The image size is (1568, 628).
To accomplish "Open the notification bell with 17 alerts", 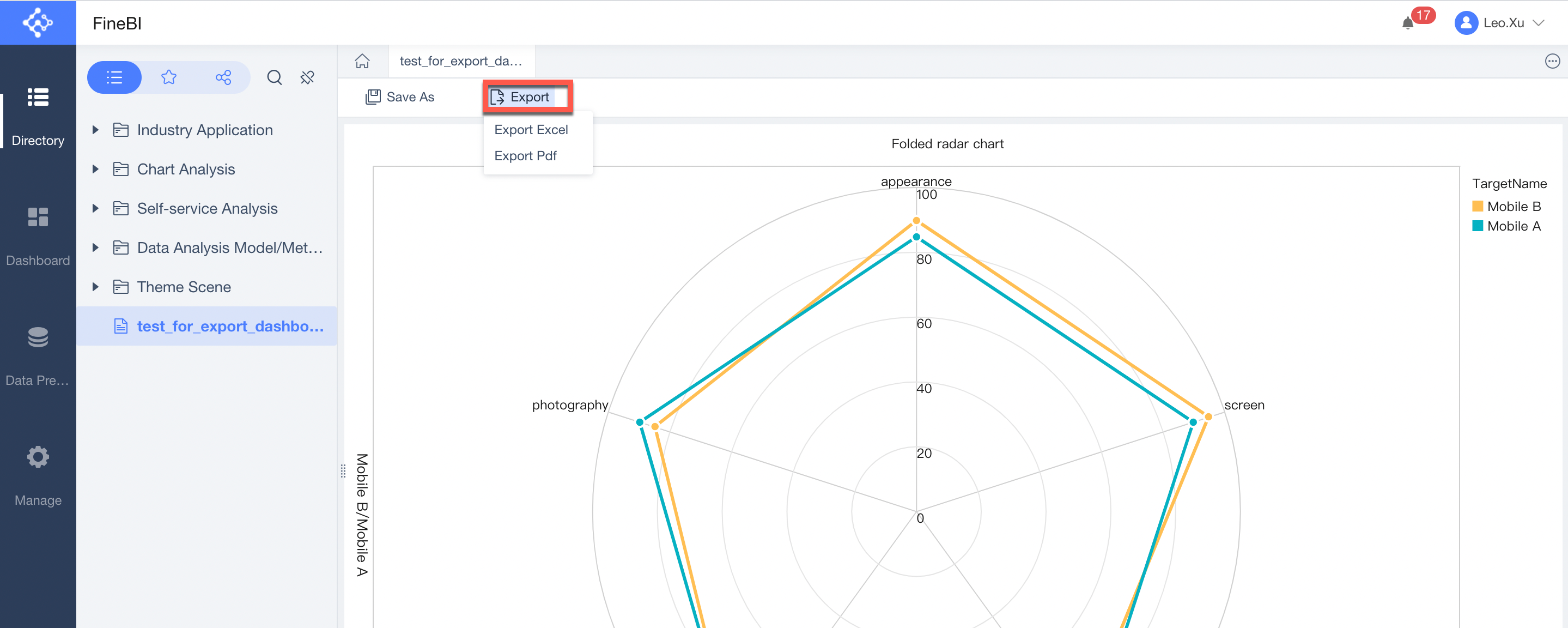I will [1407, 23].
